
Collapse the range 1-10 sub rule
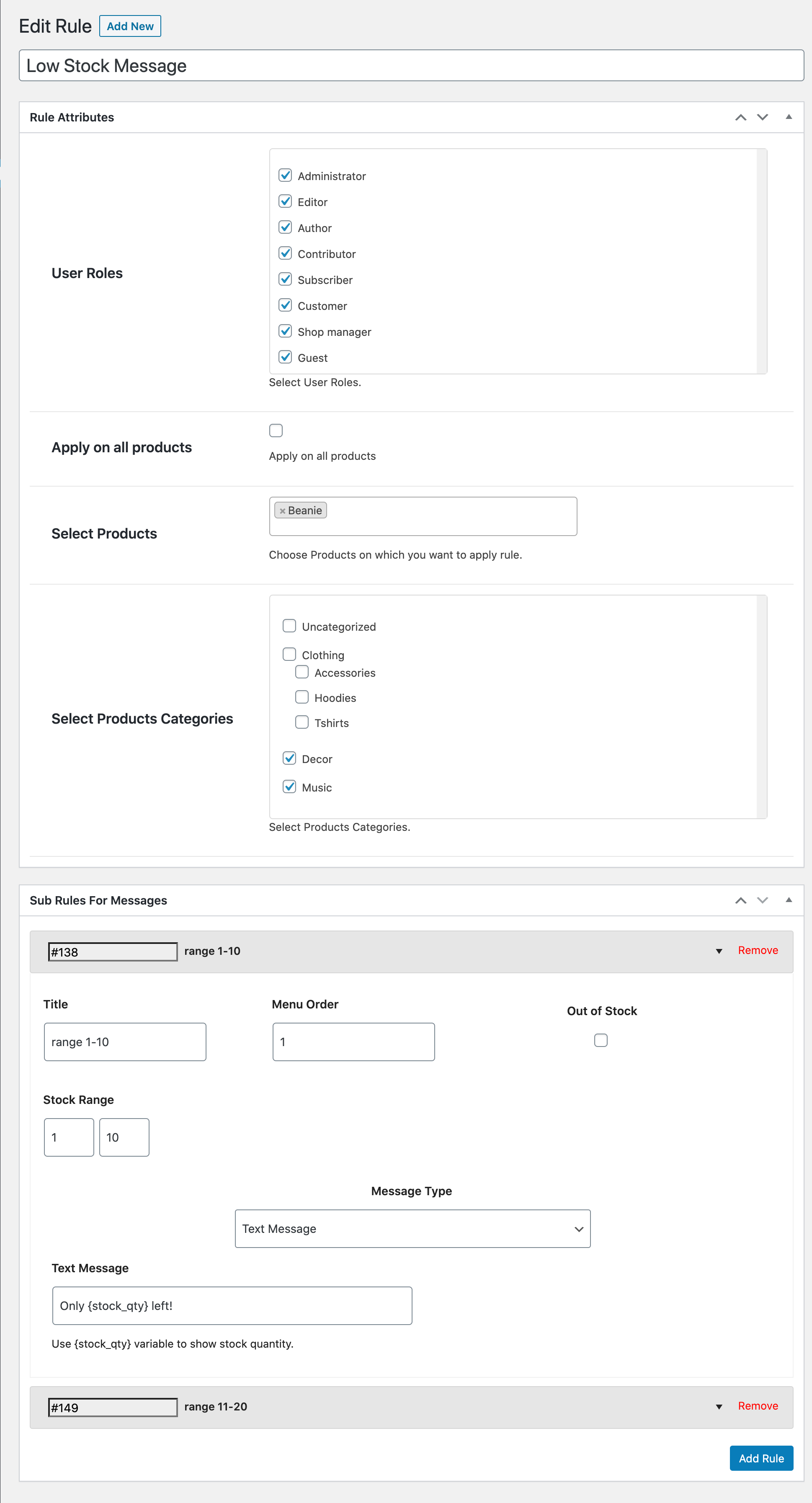click(x=719, y=951)
